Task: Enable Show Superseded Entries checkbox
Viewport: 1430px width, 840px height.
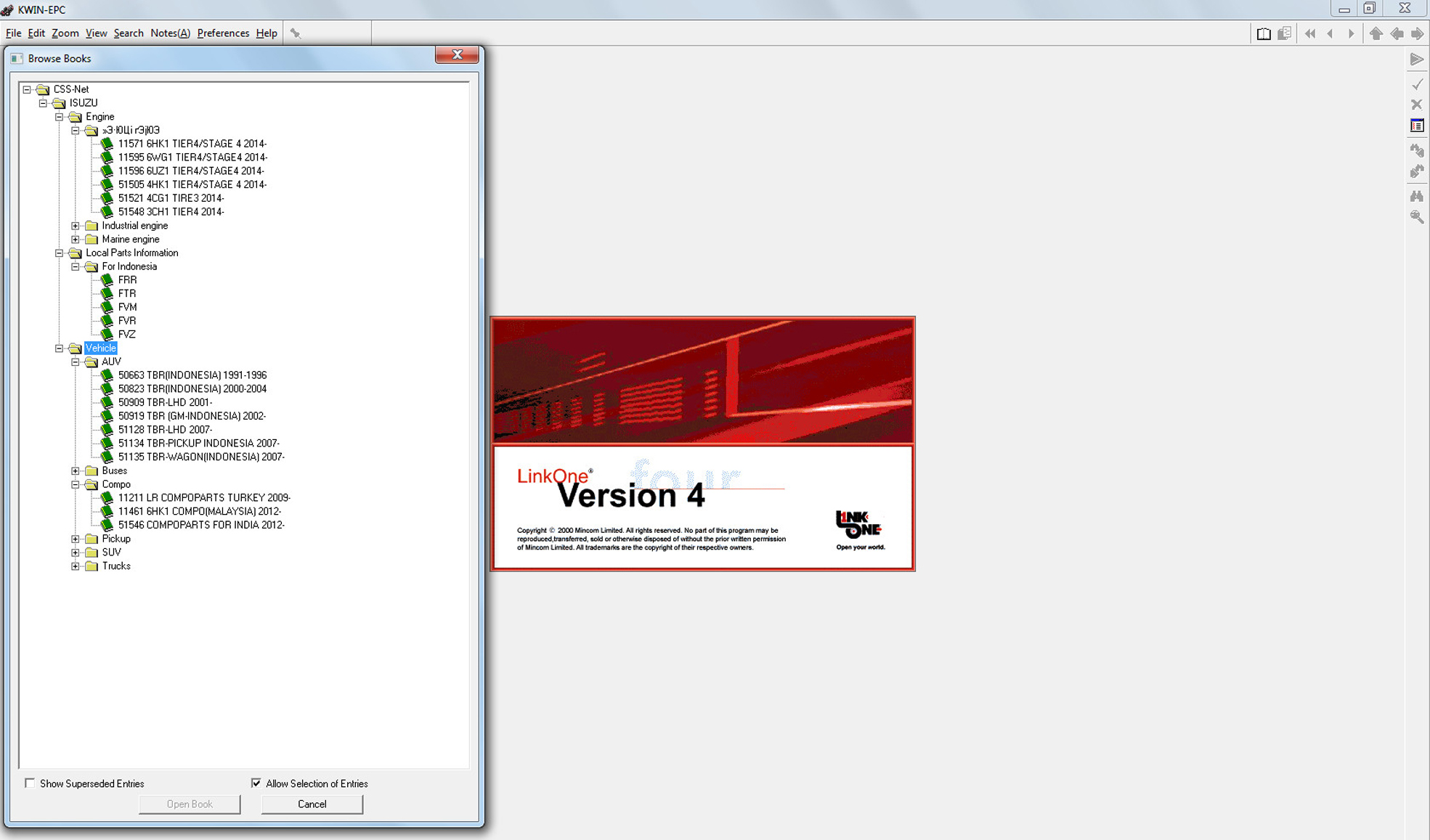Action: point(30,783)
